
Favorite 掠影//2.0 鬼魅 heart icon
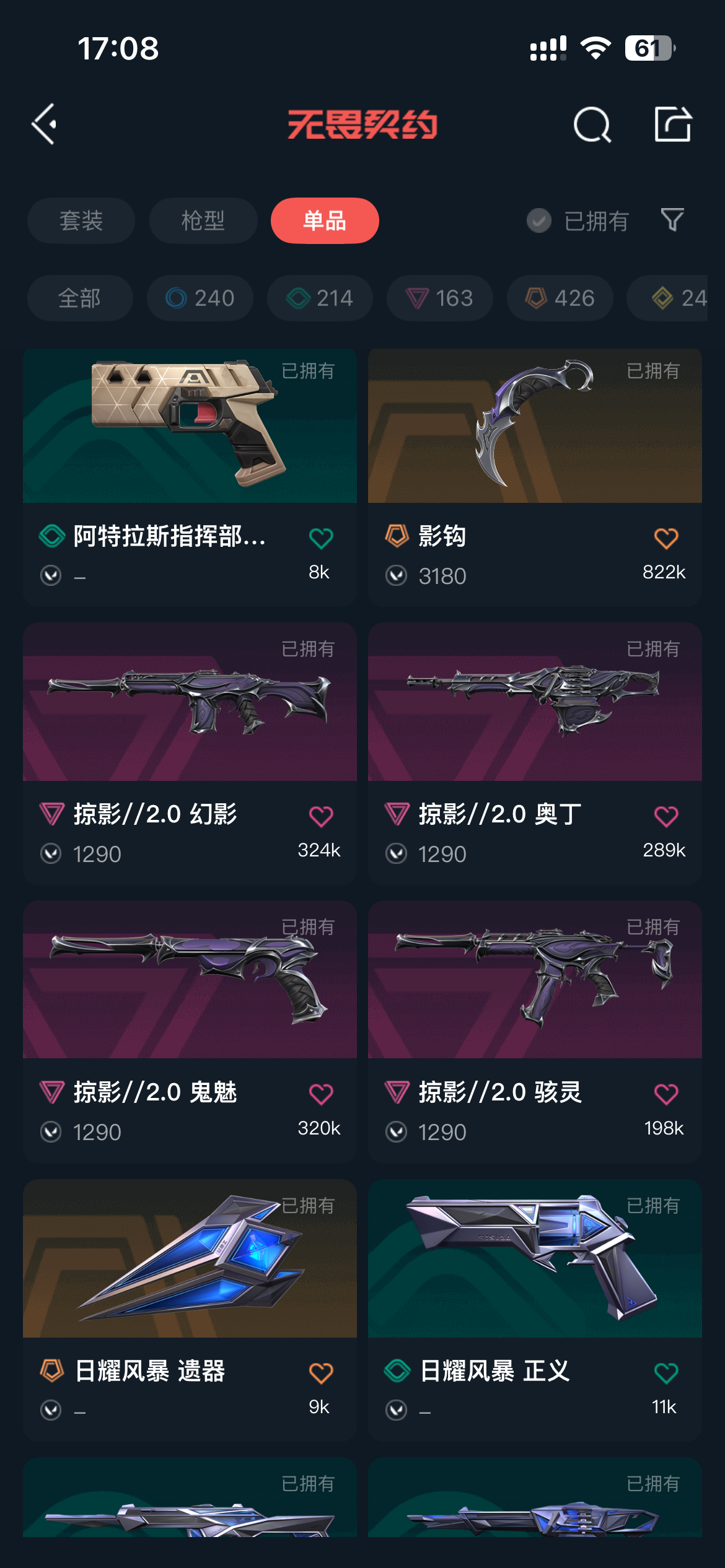coord(321,1094)
